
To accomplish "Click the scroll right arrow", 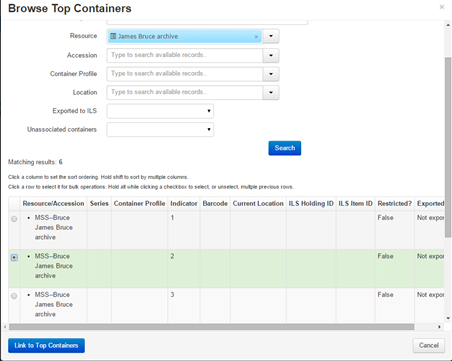I will tap(439, 327).
